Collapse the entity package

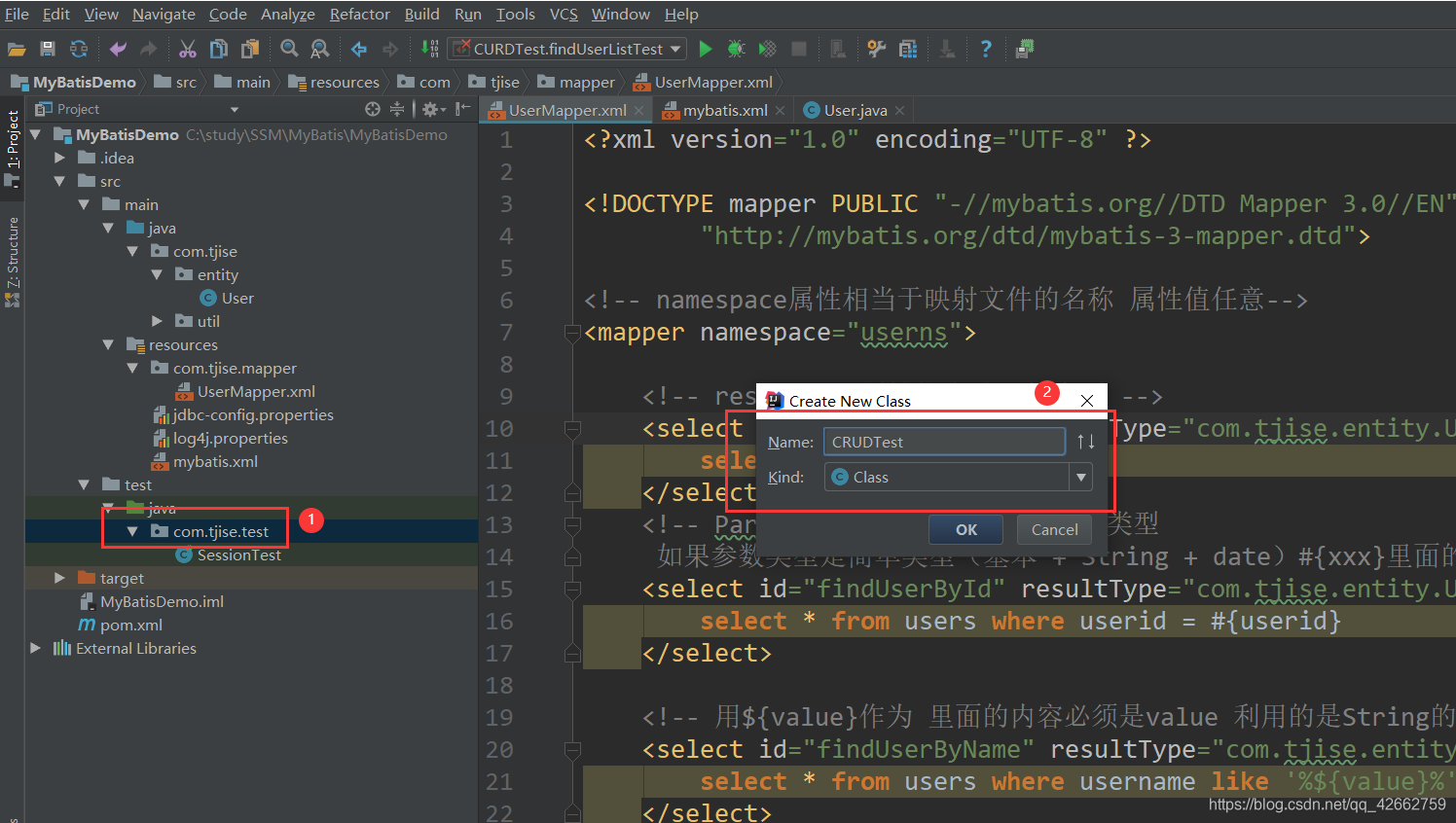[157, 274]
